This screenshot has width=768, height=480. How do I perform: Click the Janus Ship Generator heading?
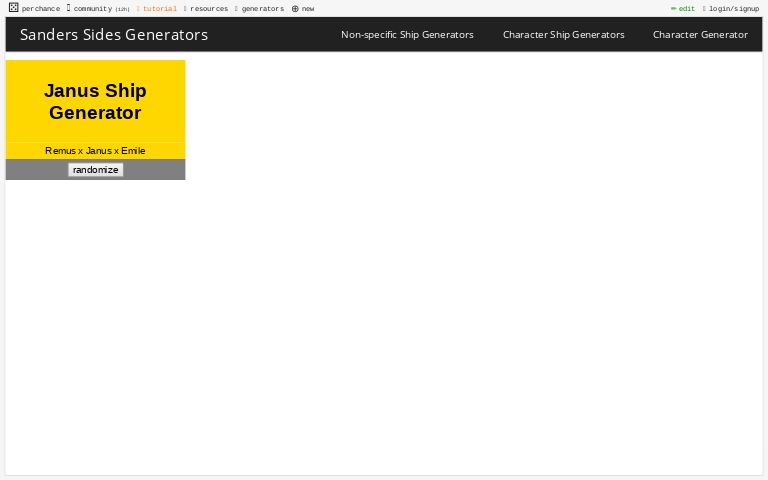tap(95, 101)
